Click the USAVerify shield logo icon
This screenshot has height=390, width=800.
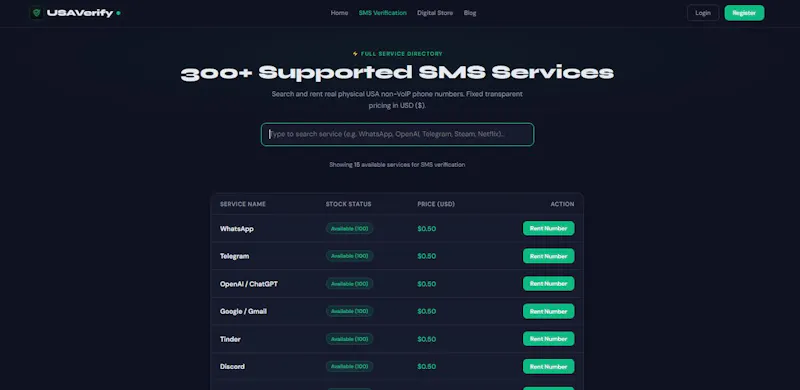coord(36,13)
